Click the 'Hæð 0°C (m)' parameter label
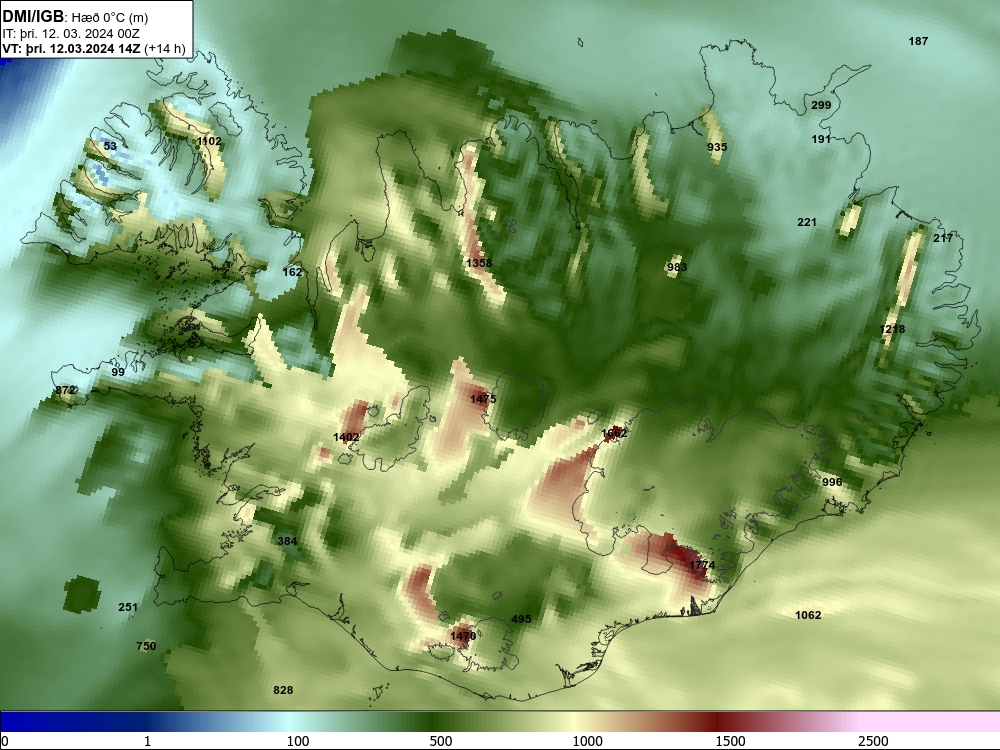Image resolution: width=1000 pixels, height=750 pixels. click(x=110, y=18)
